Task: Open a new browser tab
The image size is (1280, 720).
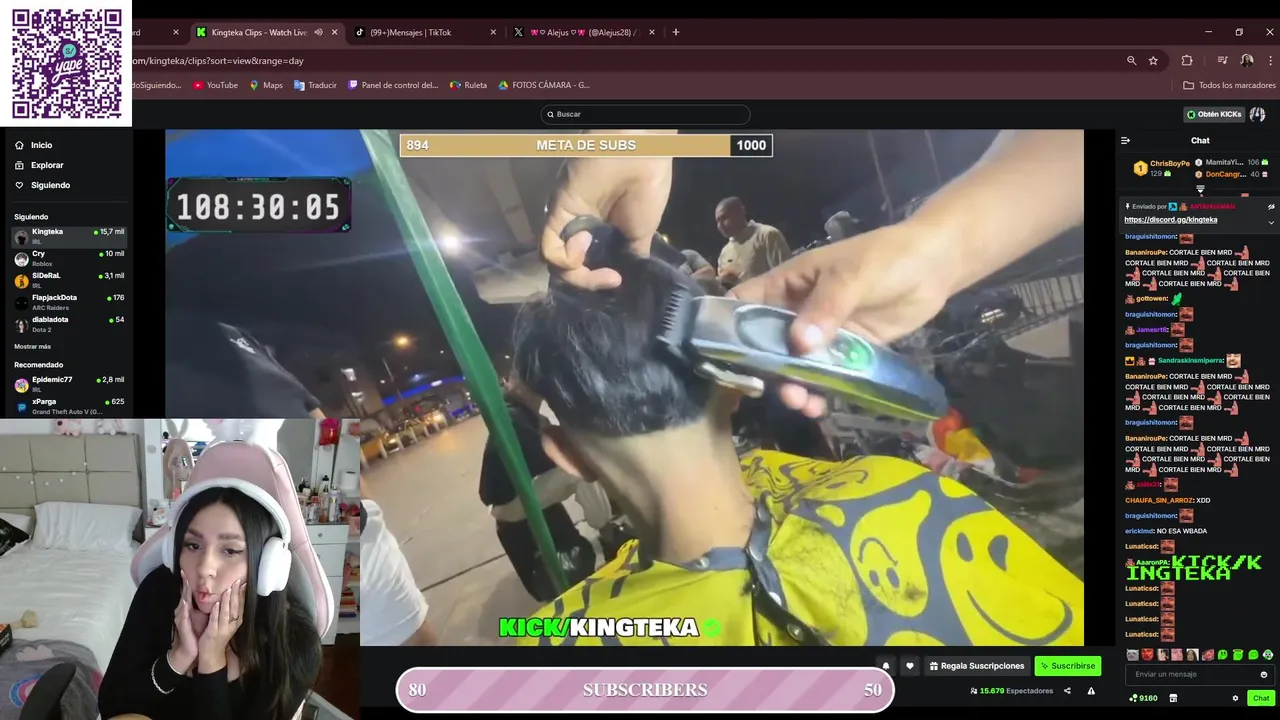Action: (676, 32)
